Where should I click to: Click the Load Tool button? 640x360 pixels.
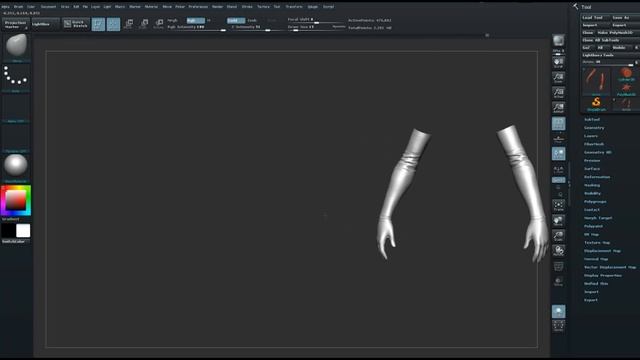click(596, 18)
